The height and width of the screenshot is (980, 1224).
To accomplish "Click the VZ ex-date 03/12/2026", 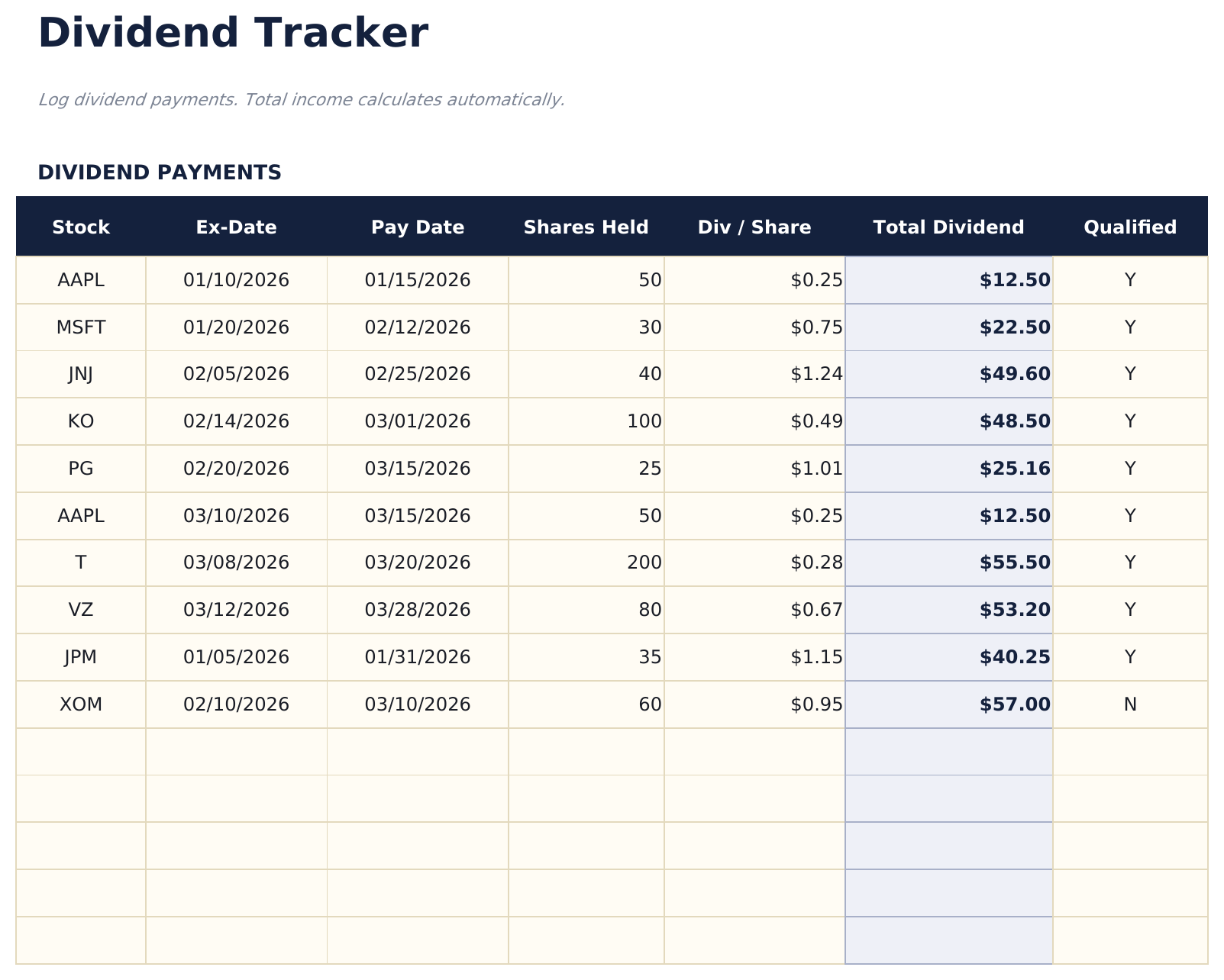I will pos(236,609).
